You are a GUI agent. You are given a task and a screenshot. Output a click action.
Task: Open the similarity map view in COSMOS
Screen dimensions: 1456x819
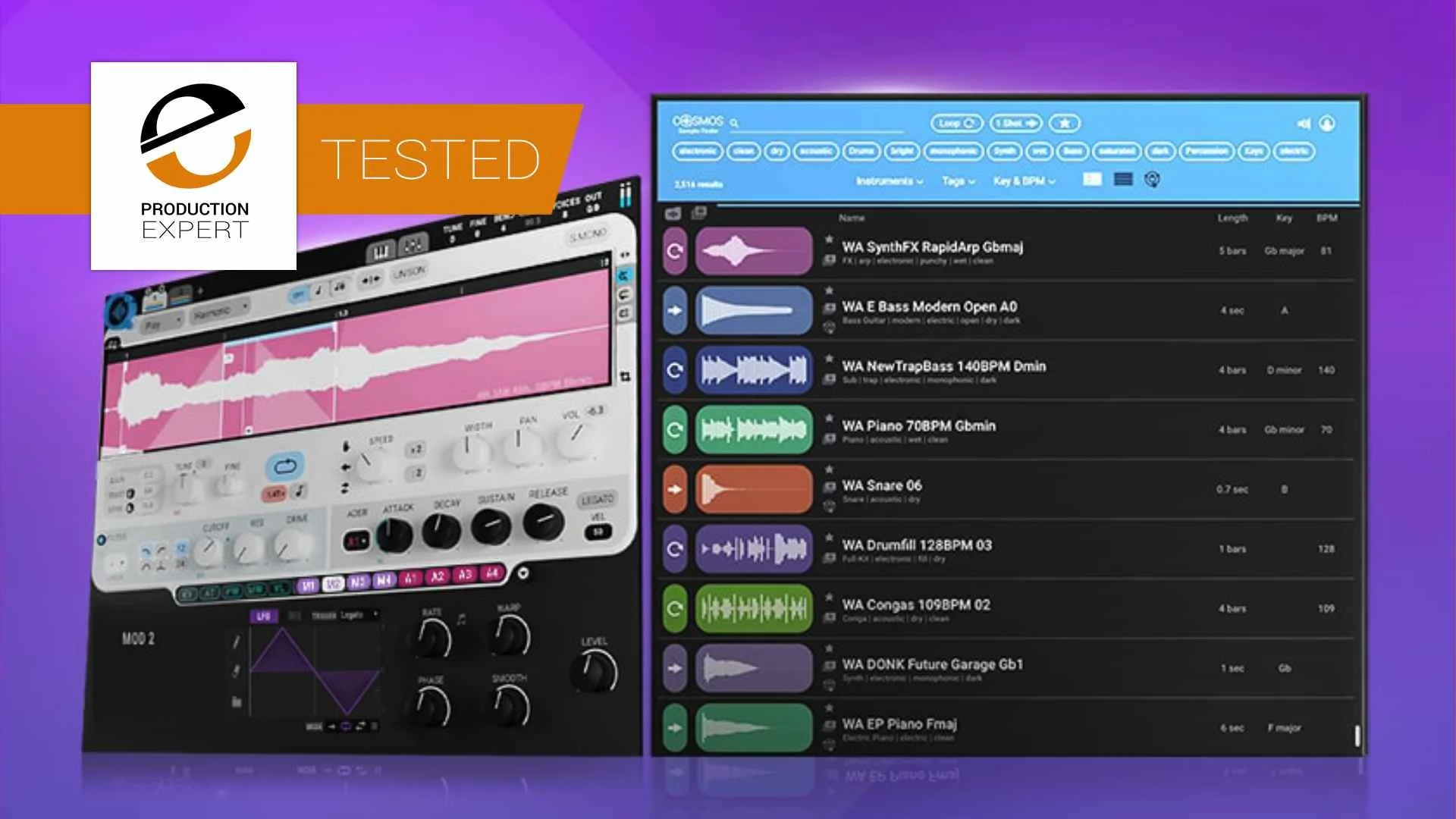(x=1152, y=180)
